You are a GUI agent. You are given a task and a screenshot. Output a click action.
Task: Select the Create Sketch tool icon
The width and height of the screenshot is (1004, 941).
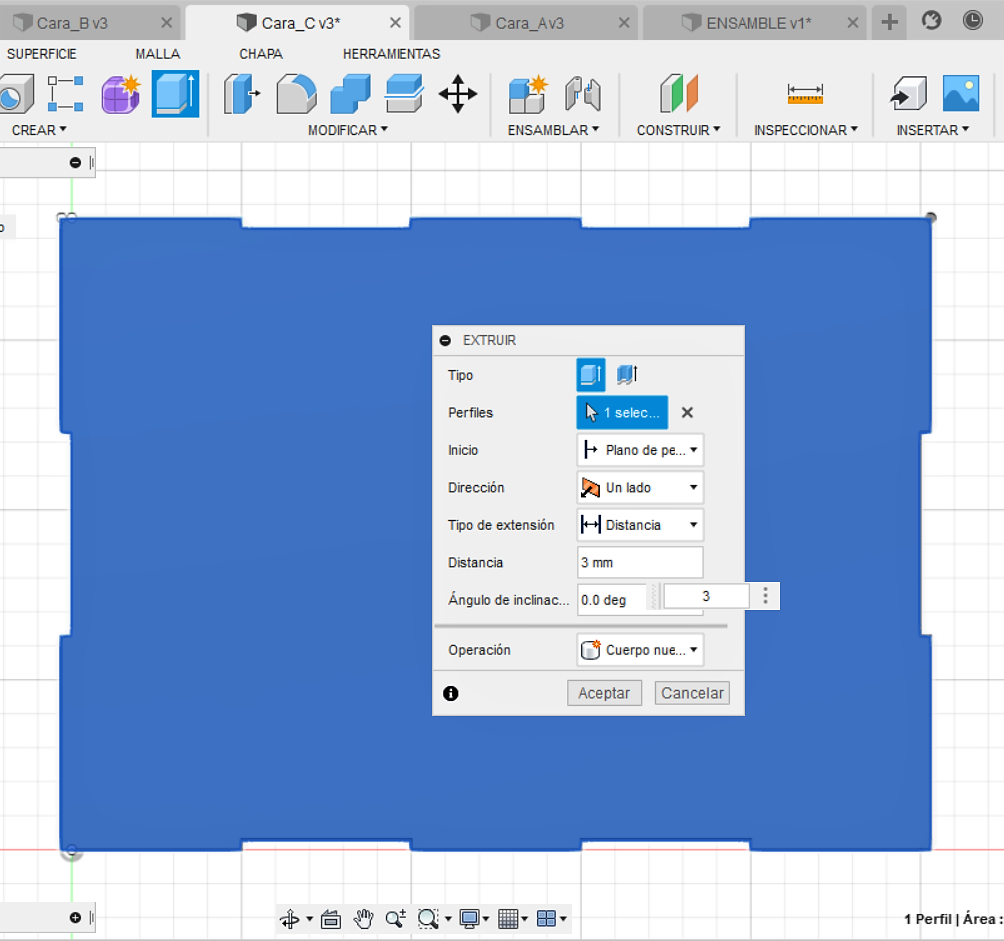point(65,94)
